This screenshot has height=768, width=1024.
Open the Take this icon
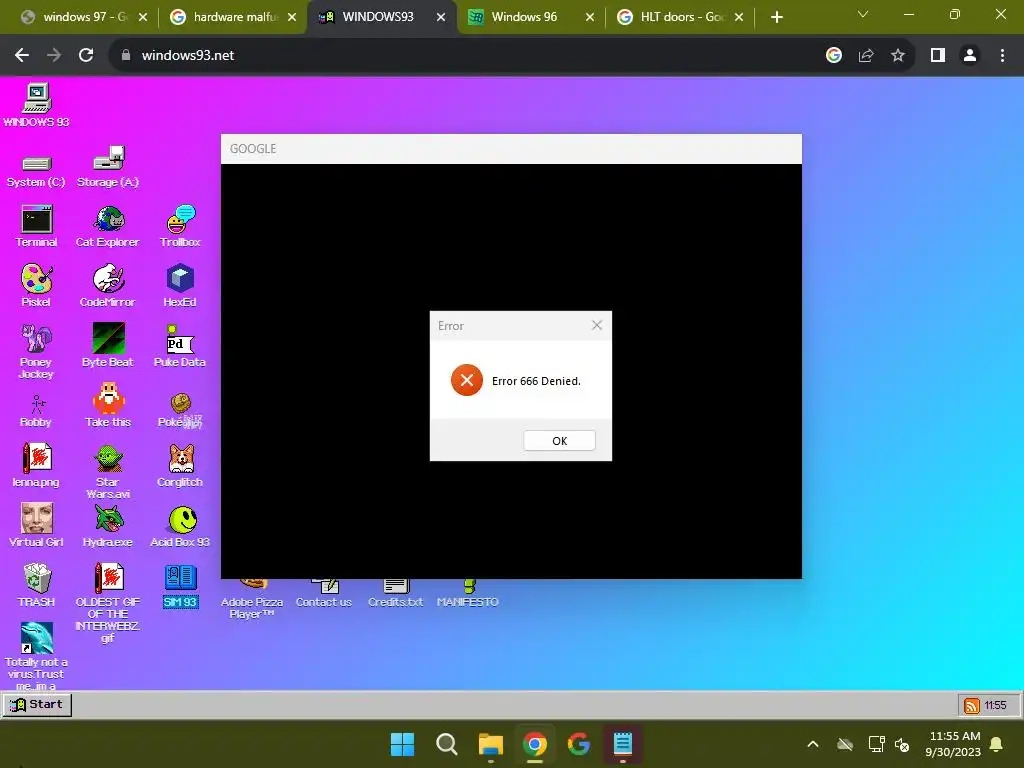pos(108,406)
